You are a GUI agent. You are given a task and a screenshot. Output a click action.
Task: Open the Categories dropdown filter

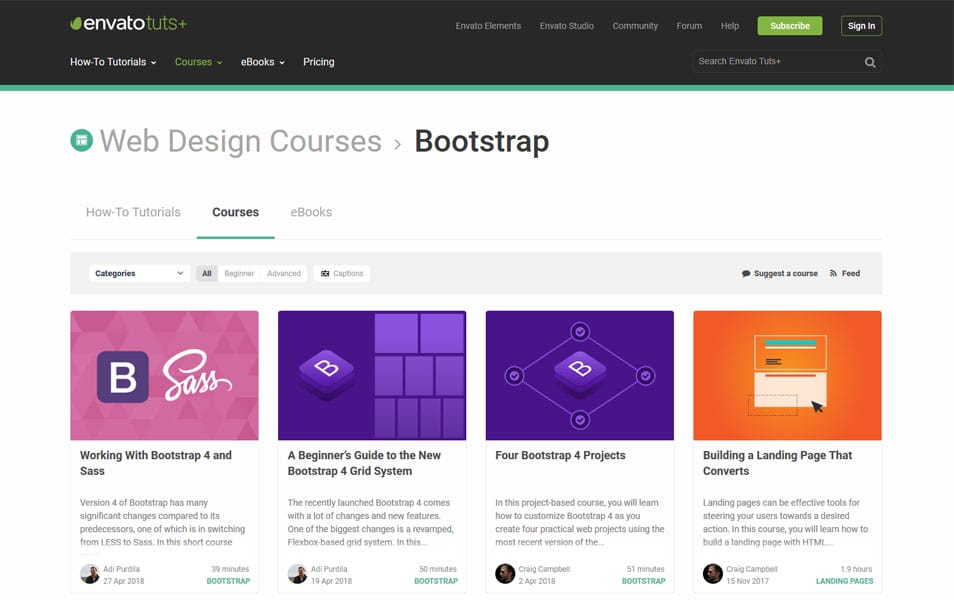coord(139,273)
